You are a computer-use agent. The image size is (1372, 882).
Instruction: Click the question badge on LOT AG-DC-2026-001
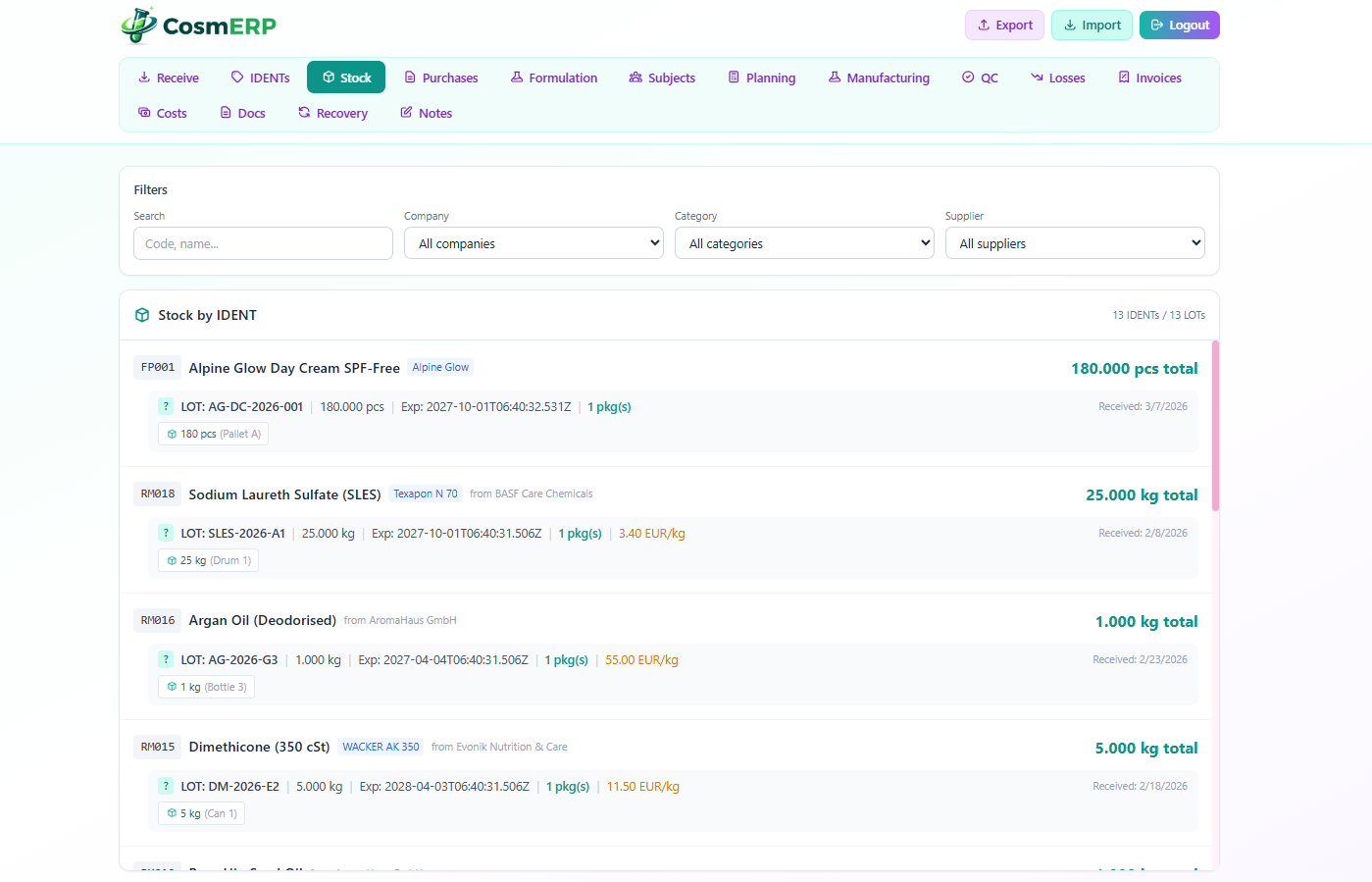(165, 406)
